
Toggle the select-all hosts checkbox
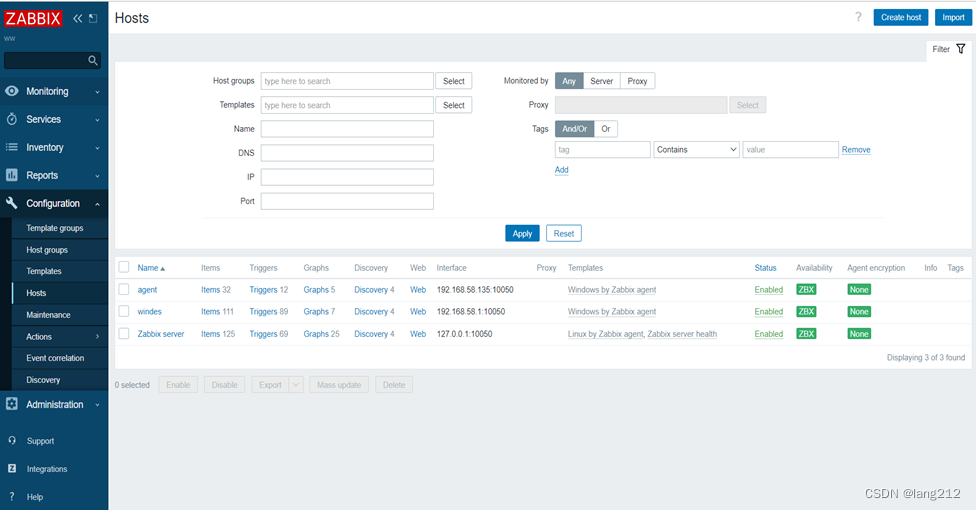(124, 267)
